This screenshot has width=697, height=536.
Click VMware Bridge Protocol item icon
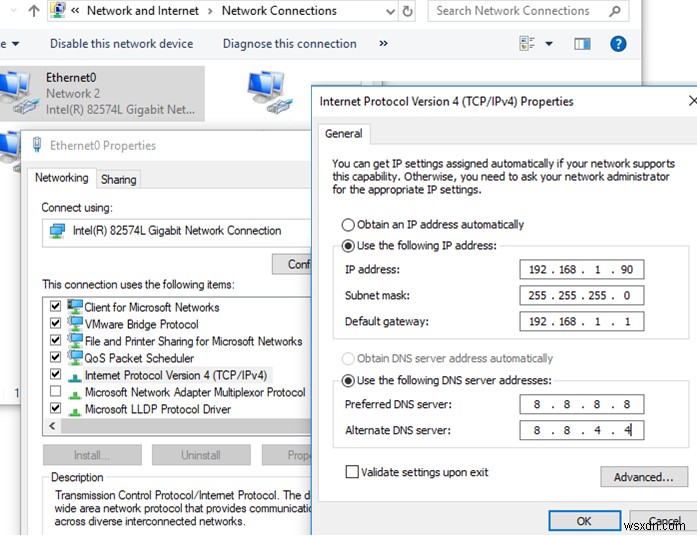click(75, 323)
